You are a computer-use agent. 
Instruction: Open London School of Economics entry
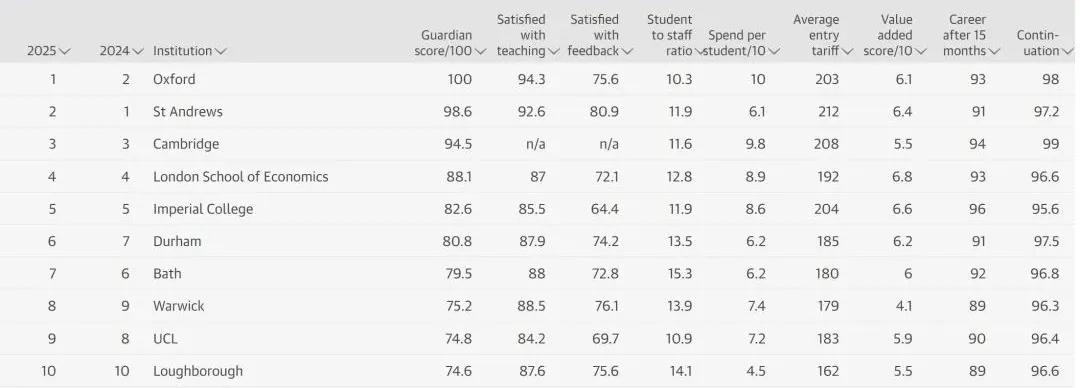point(240,176)
